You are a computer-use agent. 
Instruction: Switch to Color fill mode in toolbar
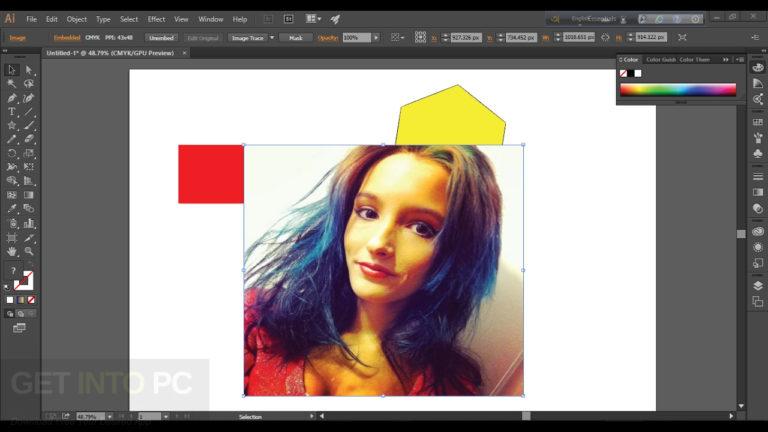pos(10,300)
